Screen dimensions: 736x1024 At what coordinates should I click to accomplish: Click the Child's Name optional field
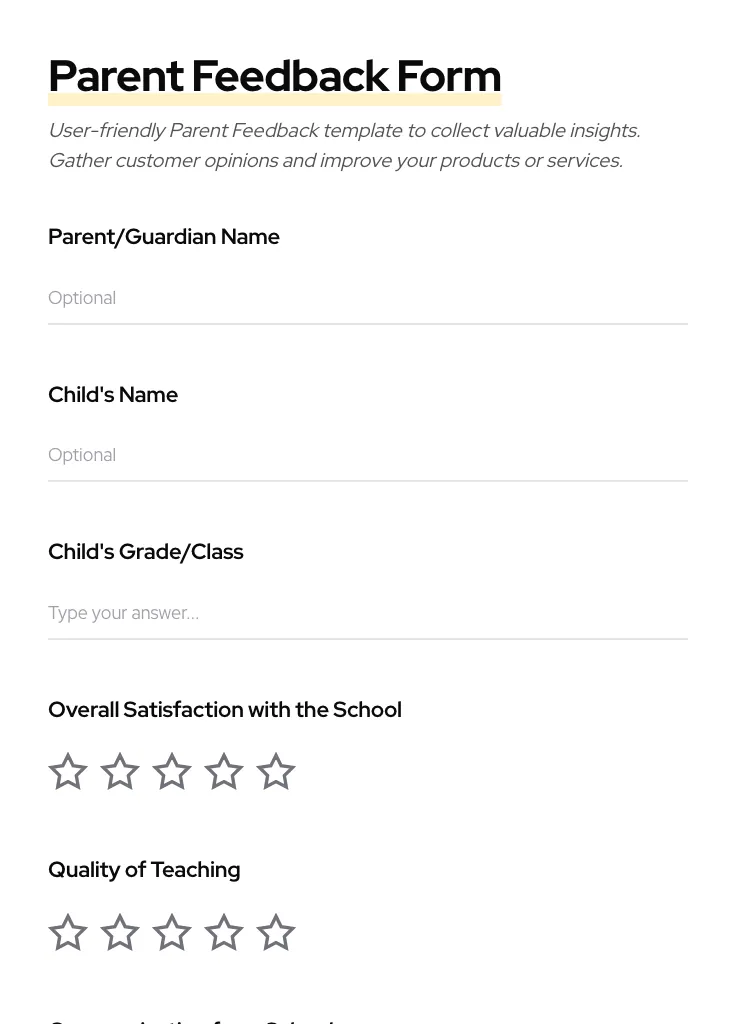coord(368,455)
